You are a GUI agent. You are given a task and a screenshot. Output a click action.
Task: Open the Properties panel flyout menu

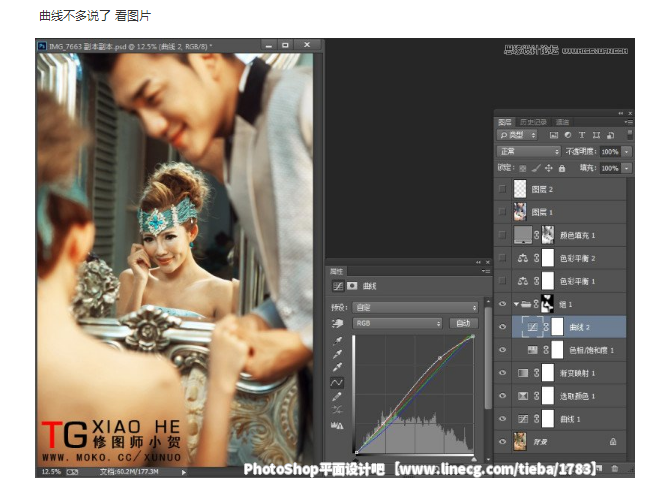tap(486, 271)
